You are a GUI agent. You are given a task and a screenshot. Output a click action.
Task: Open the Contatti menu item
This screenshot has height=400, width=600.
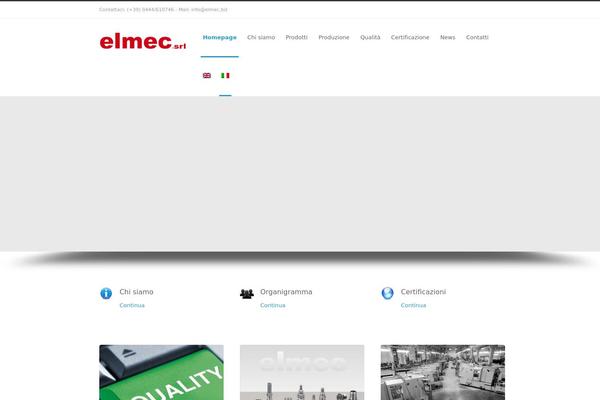(x=477, y=38)
